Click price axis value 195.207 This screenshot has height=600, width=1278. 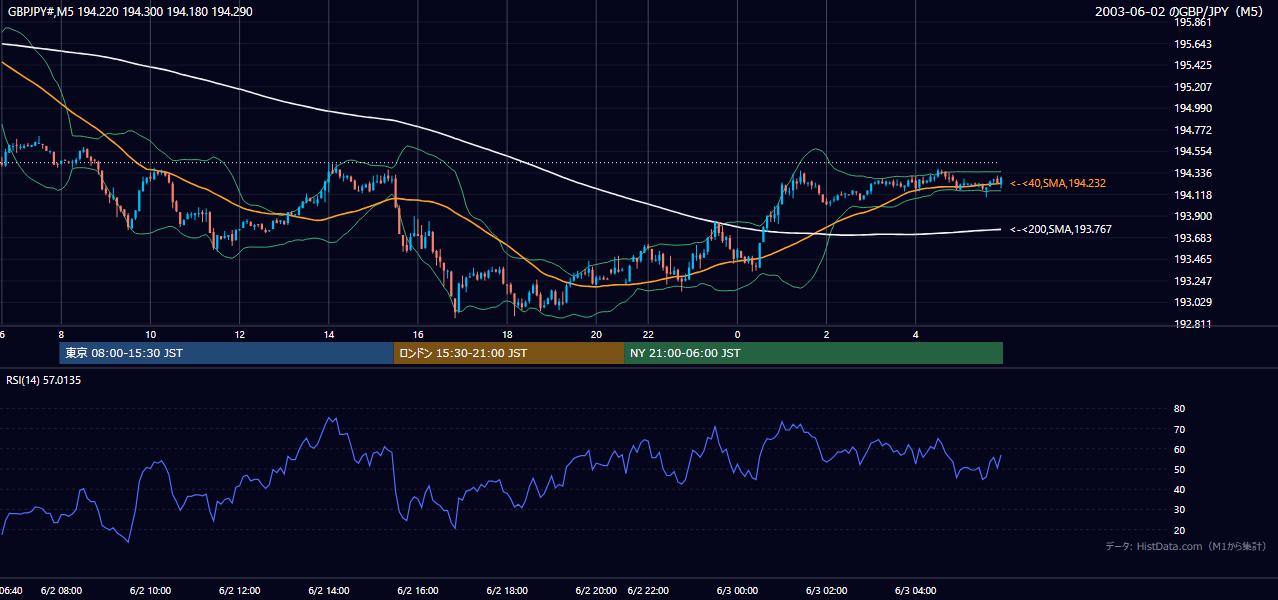pos(1193,87)
